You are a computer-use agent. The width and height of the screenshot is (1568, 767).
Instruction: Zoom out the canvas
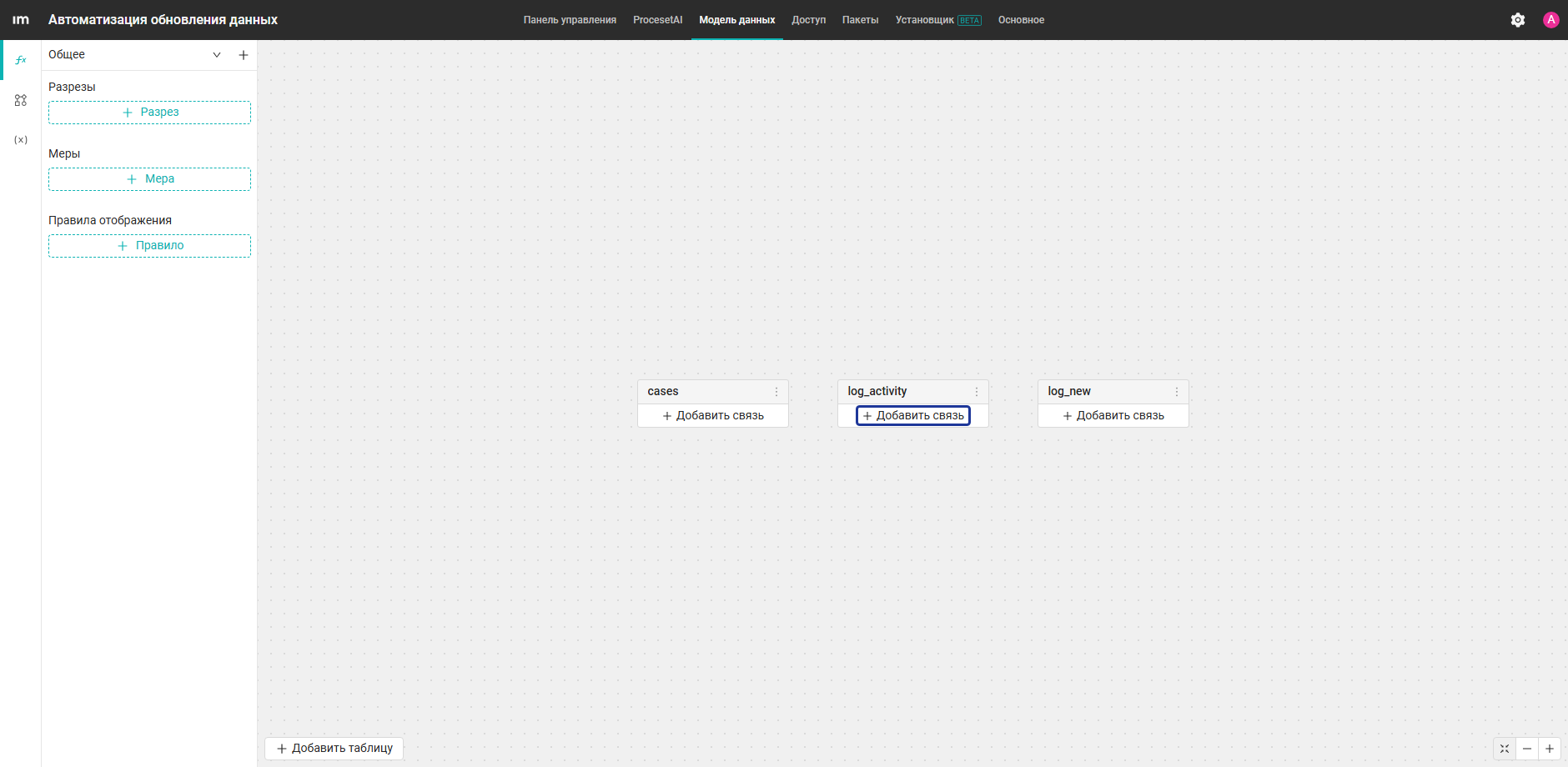pyautogui.click(x=1527, y=749)
